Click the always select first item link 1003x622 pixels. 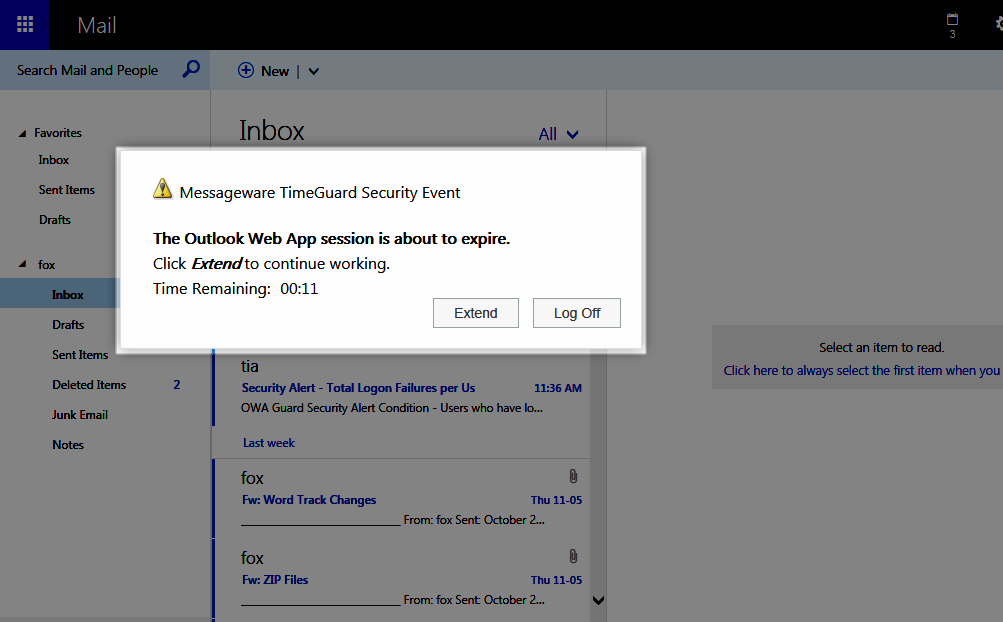pyautogui.click(x=862, y=371)
